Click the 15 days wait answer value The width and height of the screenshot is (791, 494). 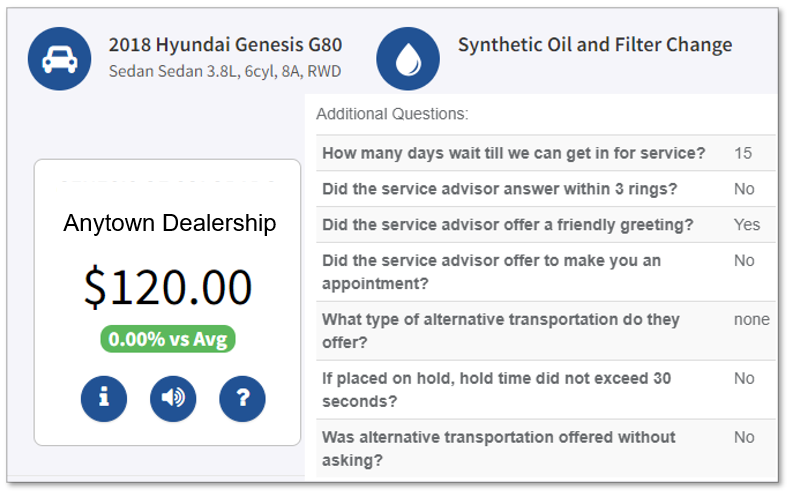coord(742,153)
